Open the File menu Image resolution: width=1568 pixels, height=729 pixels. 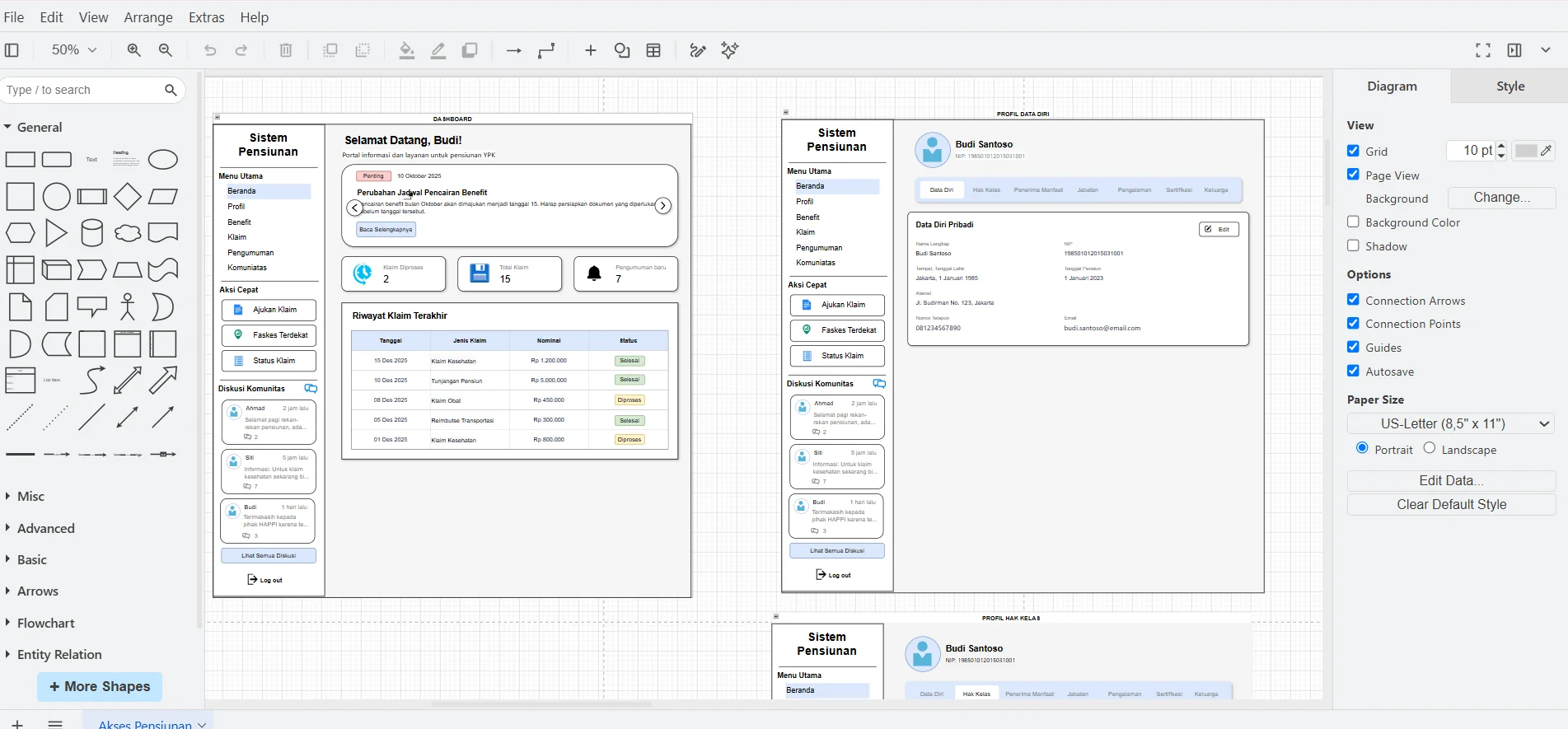click(14, 17)
